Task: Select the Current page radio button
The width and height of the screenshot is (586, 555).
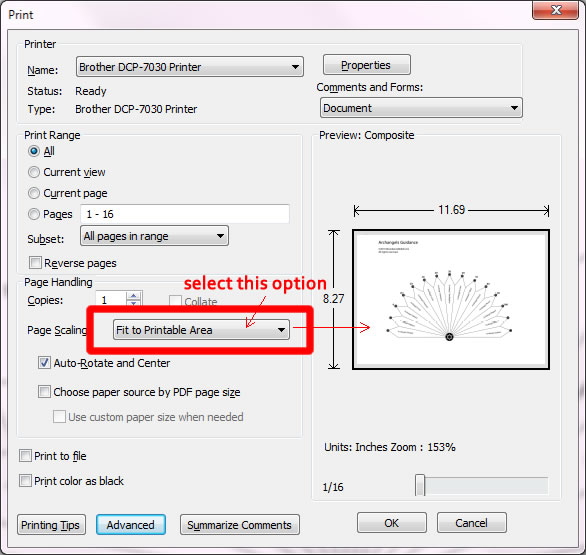Action: 34,193
